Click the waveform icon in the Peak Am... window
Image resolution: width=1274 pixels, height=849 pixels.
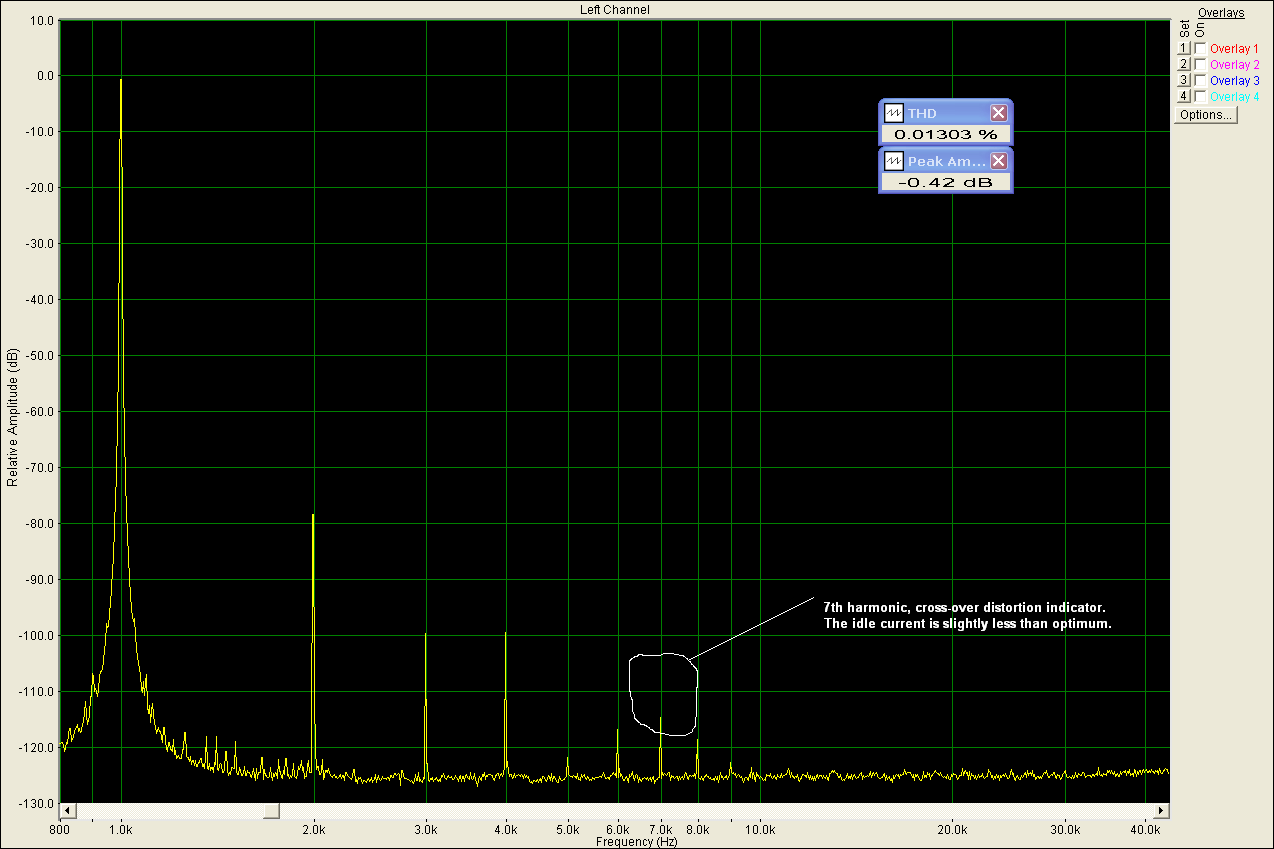tap(894, 161)
